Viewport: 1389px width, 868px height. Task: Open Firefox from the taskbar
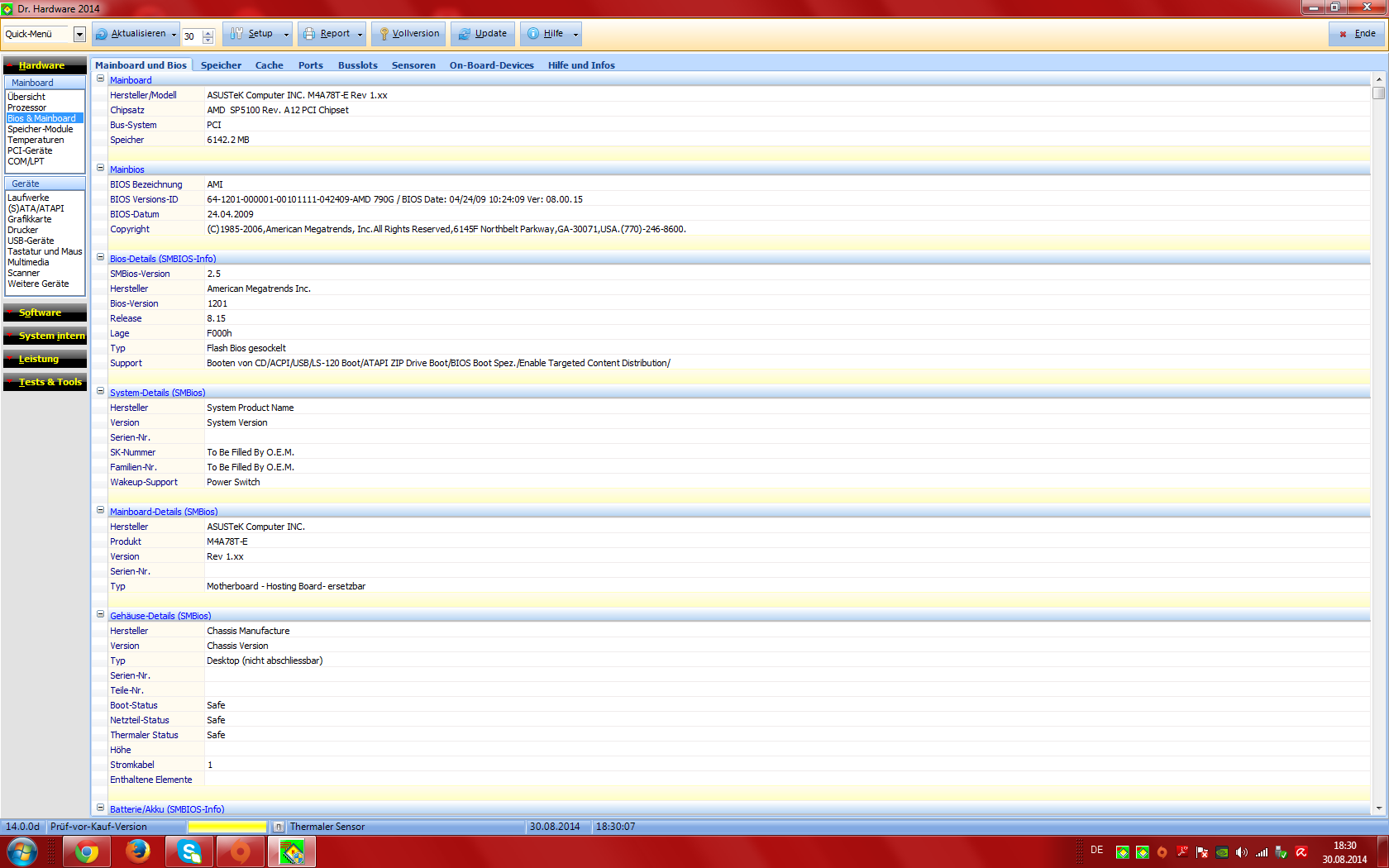pos(138,851)
